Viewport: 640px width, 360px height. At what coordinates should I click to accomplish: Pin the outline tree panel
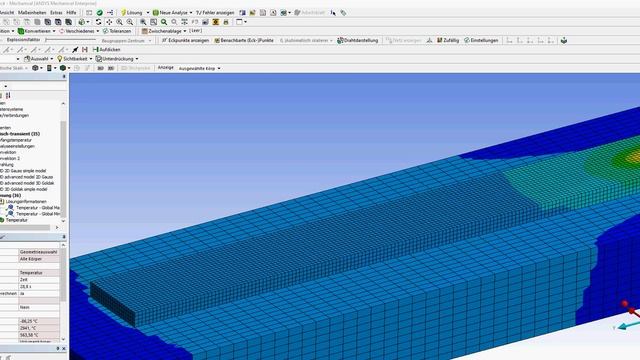[64, 76]
